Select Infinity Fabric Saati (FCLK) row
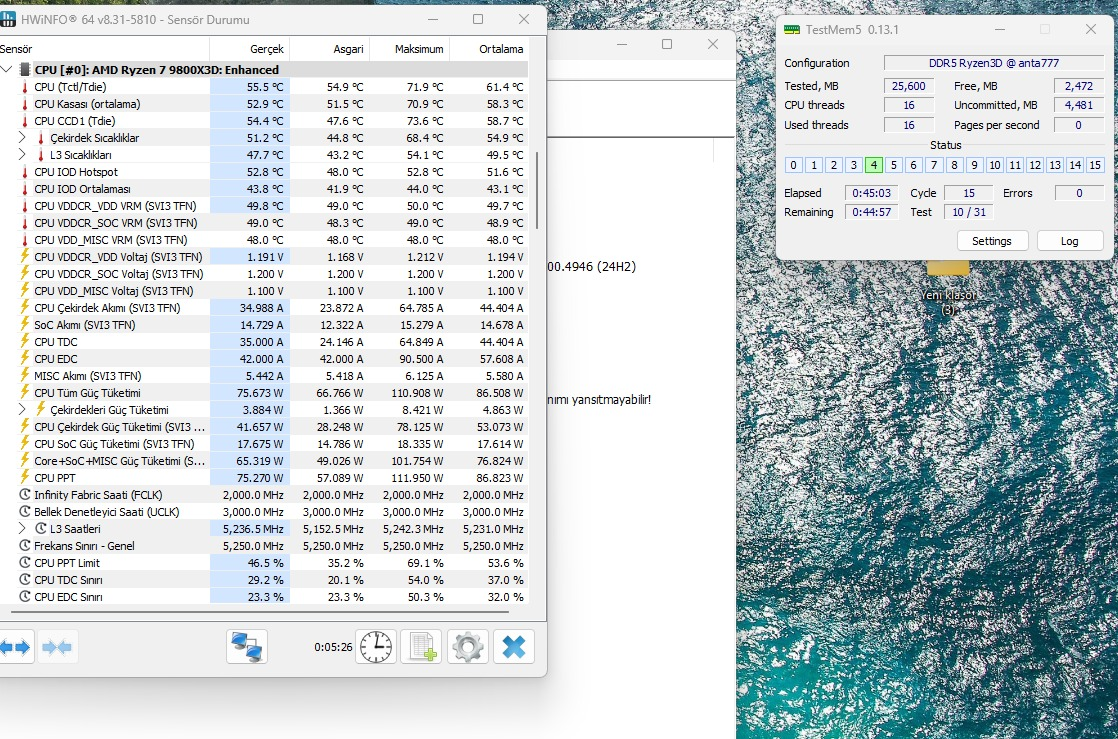The height and width of the screenshot is (739, 1118). pos(264,494)
